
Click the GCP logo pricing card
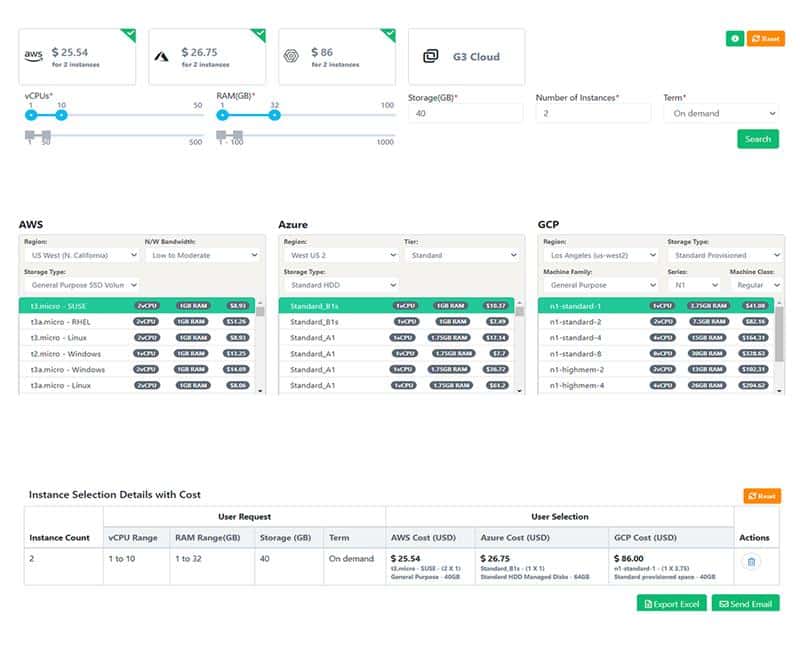coord(337,57)
